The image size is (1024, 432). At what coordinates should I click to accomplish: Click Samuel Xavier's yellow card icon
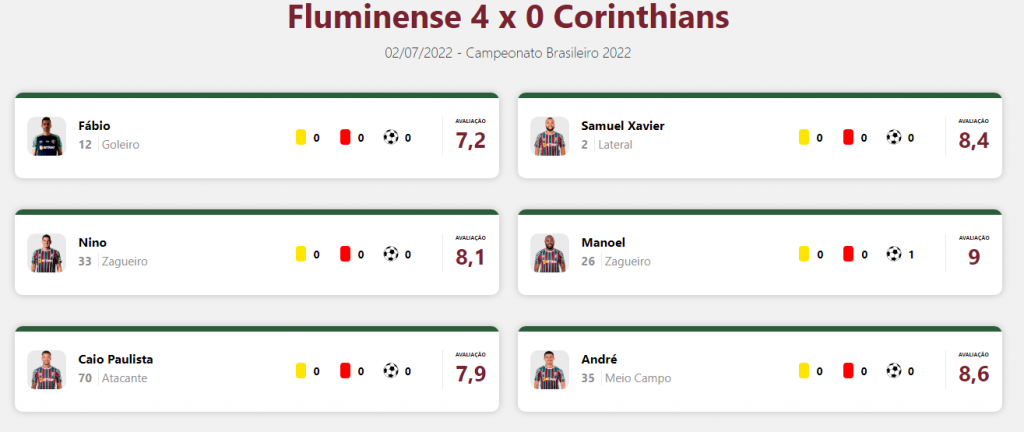click(804, 137)
